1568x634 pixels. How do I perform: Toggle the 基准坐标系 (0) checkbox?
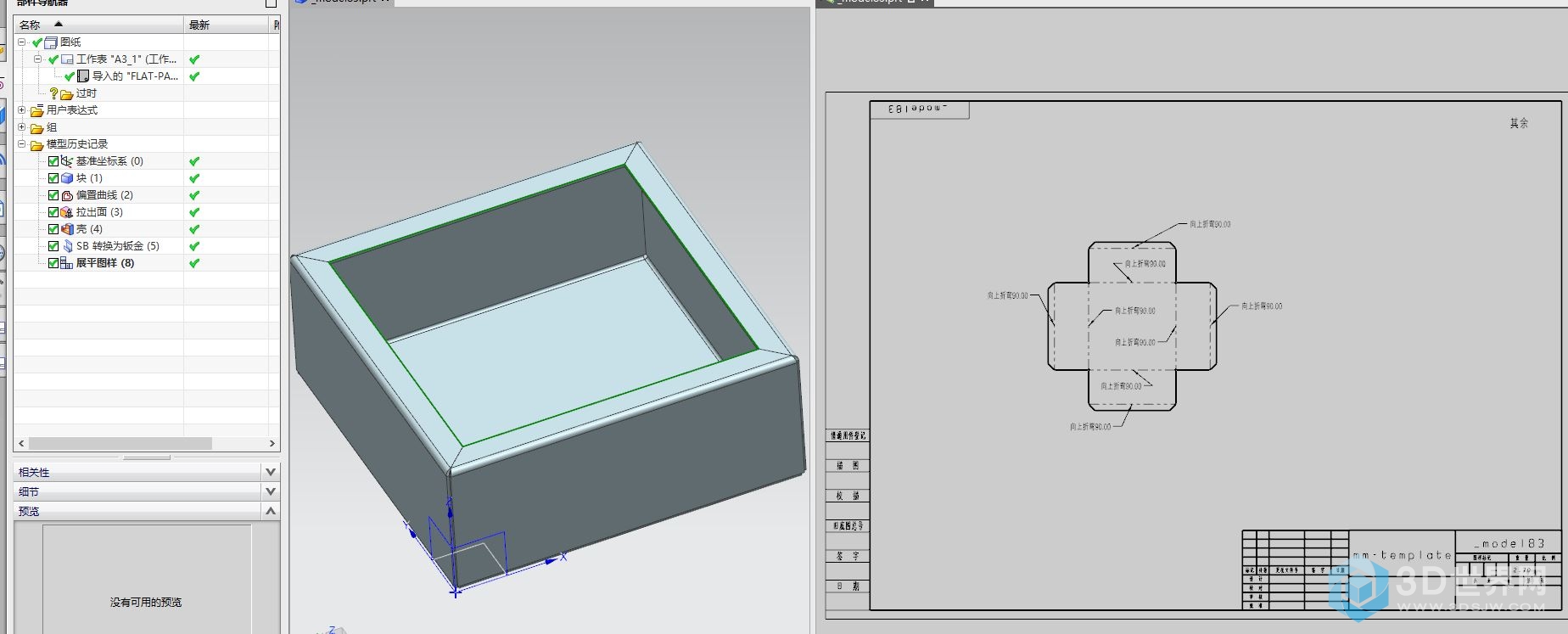pyautogui.click(x=53, y=161)
